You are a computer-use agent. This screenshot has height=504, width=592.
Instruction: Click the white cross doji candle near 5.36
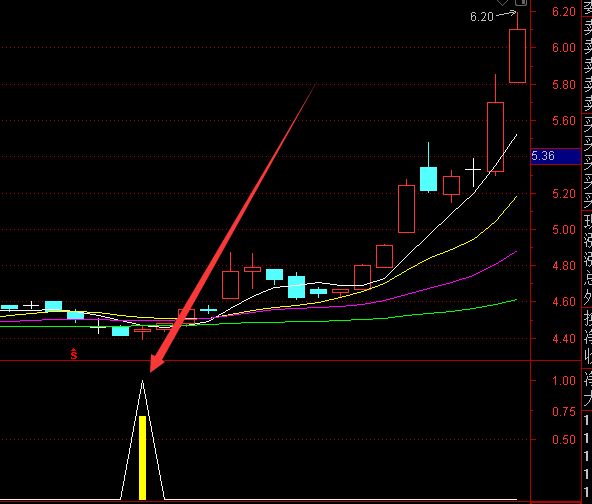click(x=473, y=171)
